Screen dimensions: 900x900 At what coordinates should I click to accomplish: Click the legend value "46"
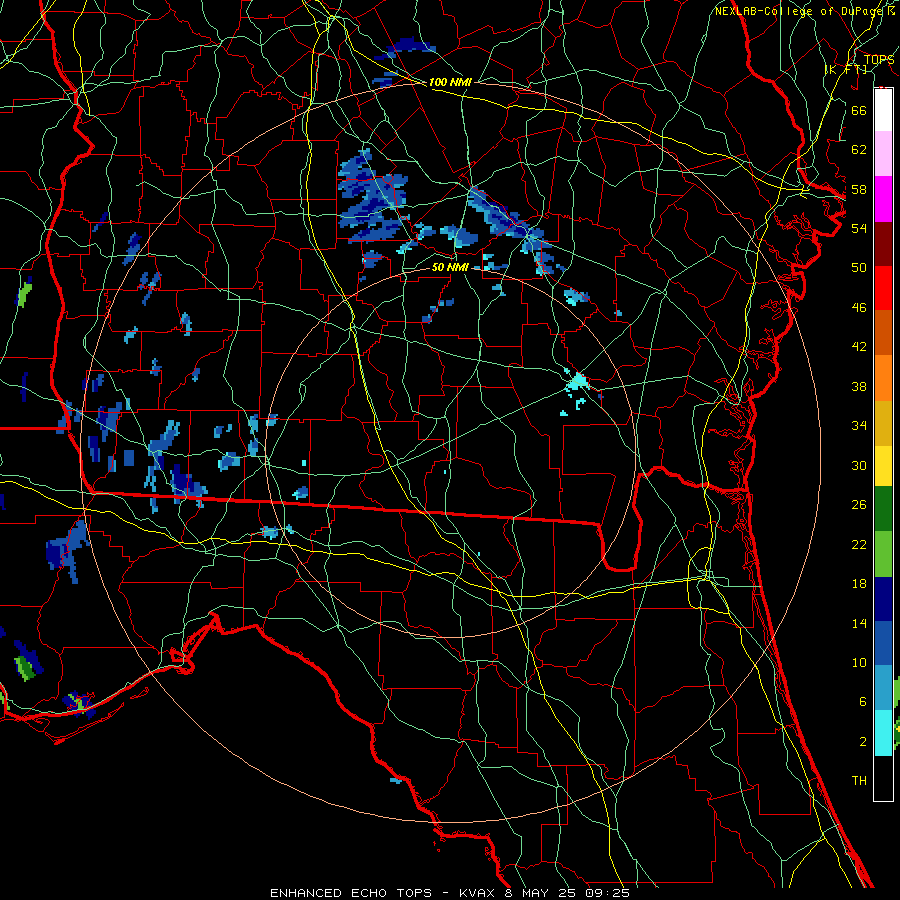859,308
